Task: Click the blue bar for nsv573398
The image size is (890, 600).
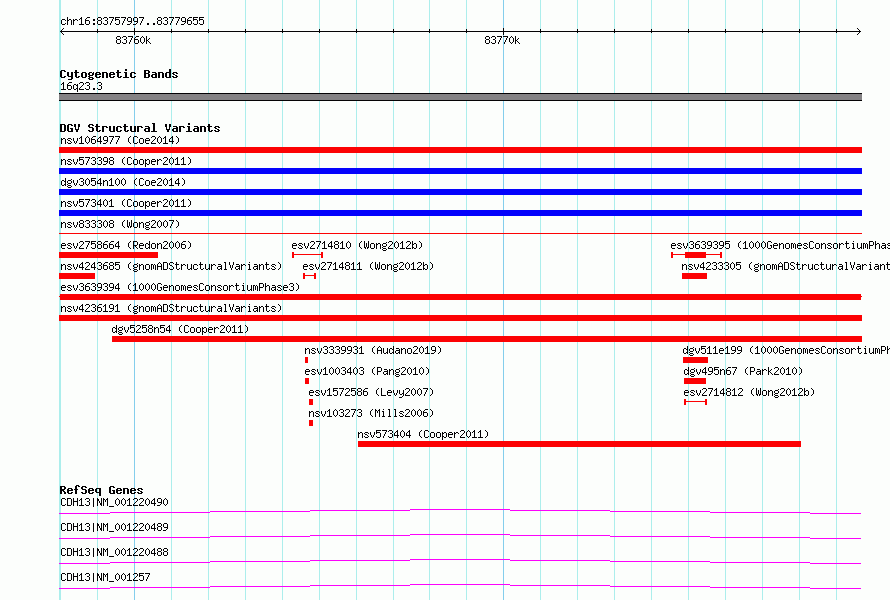Action: point(460,171)
